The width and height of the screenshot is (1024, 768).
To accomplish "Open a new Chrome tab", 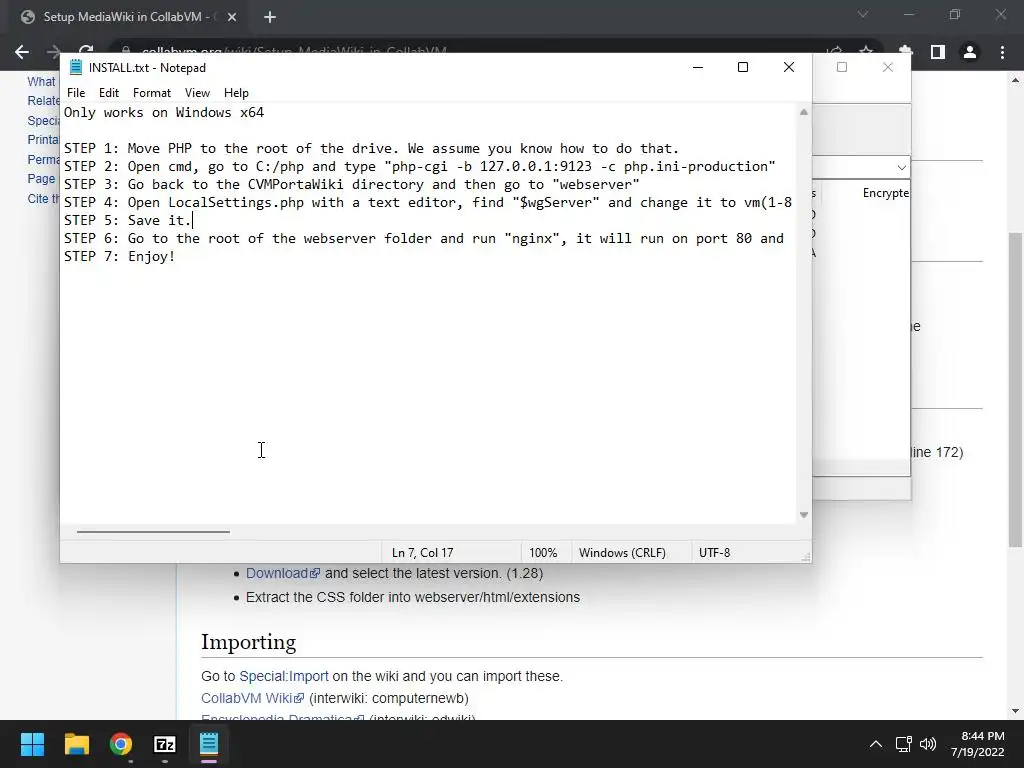I will 270,17.
